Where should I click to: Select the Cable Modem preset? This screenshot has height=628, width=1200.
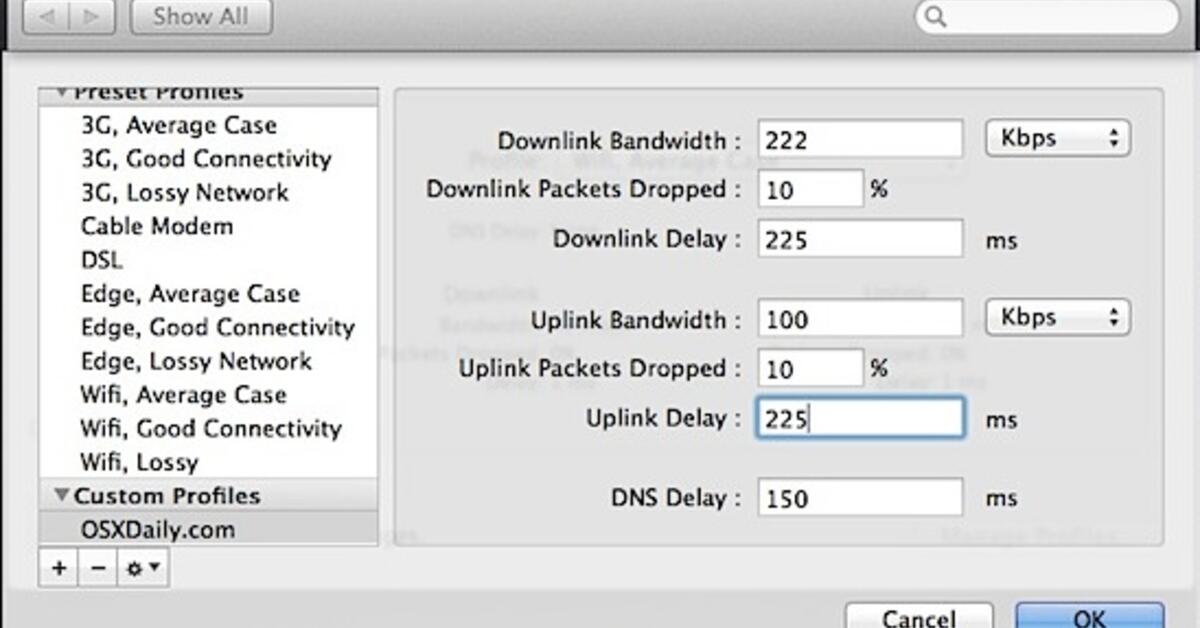tap(157, 226)
